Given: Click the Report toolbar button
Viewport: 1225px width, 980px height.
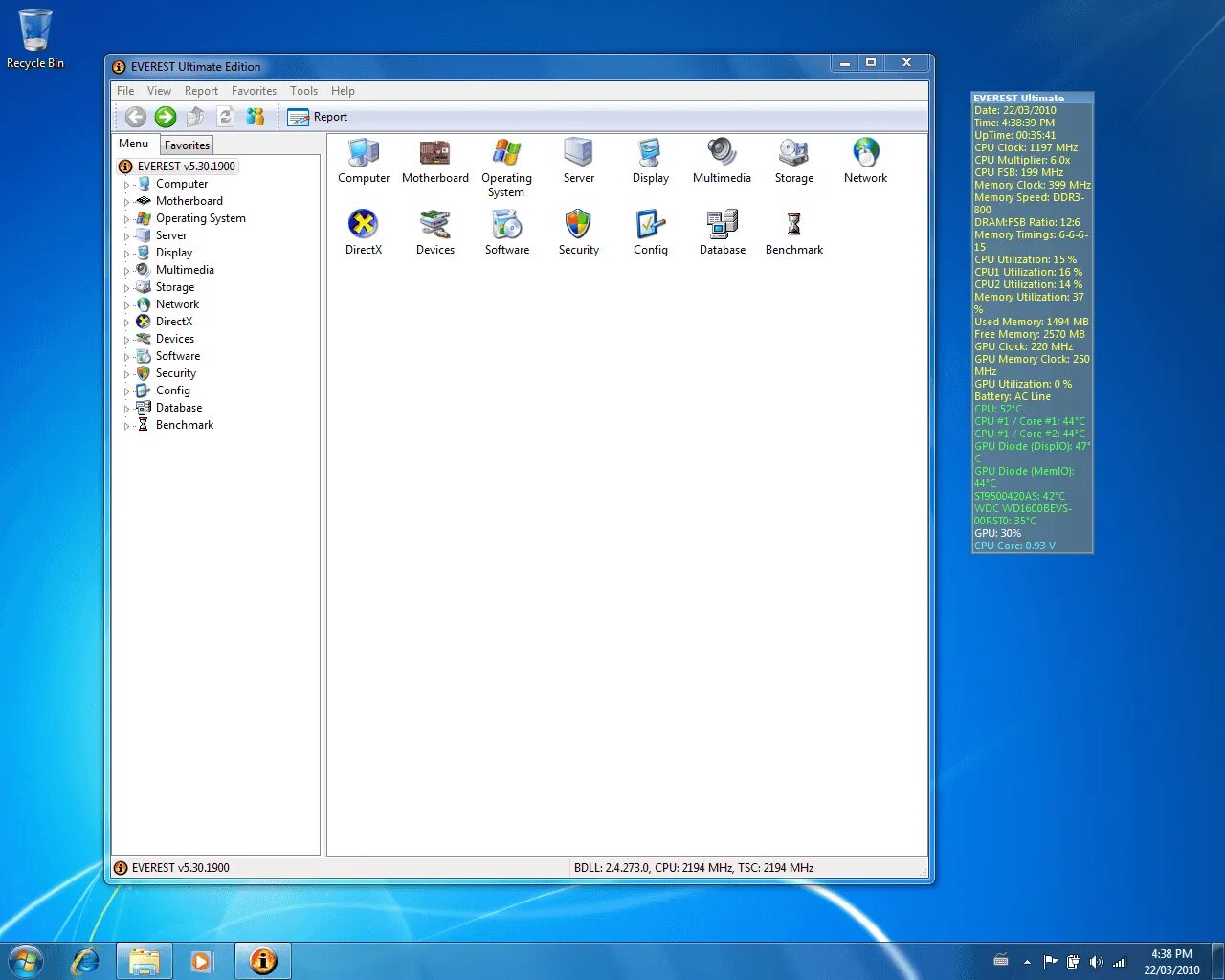Looking at the screenshot, I should coord(318,117).
